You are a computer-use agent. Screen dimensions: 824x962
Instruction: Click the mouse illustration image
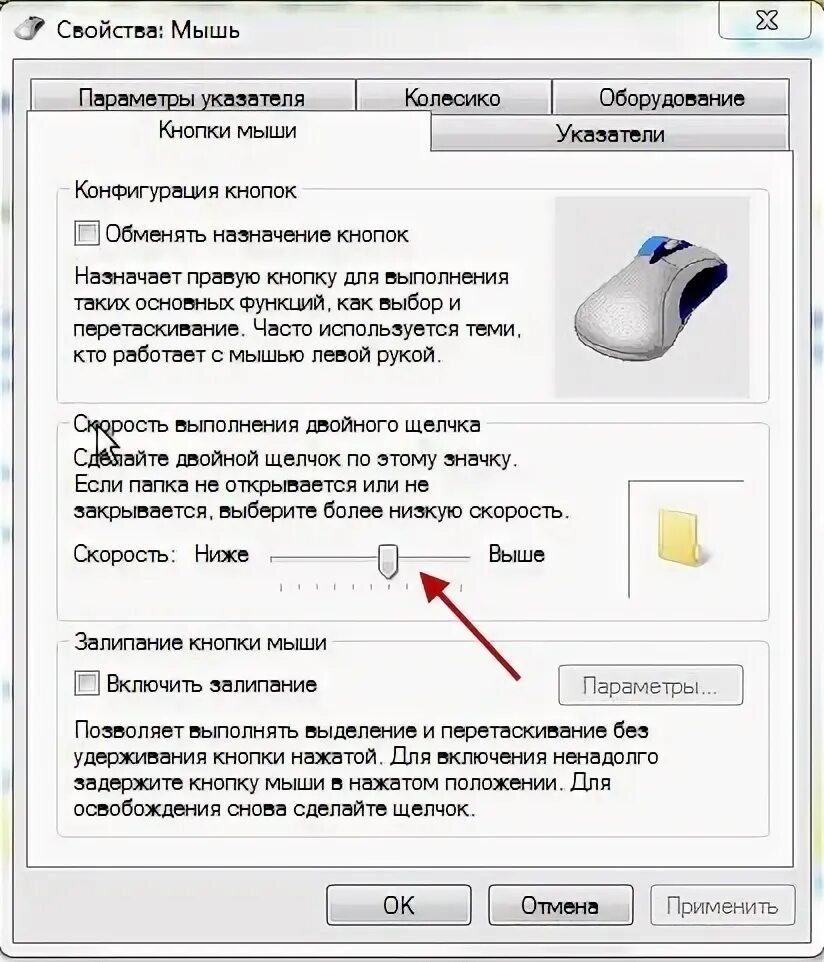click(x=652, y=296)
